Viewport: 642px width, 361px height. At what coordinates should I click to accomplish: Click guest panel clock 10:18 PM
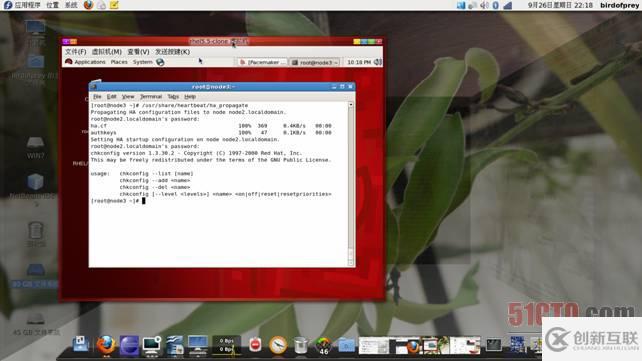[359, 62]
